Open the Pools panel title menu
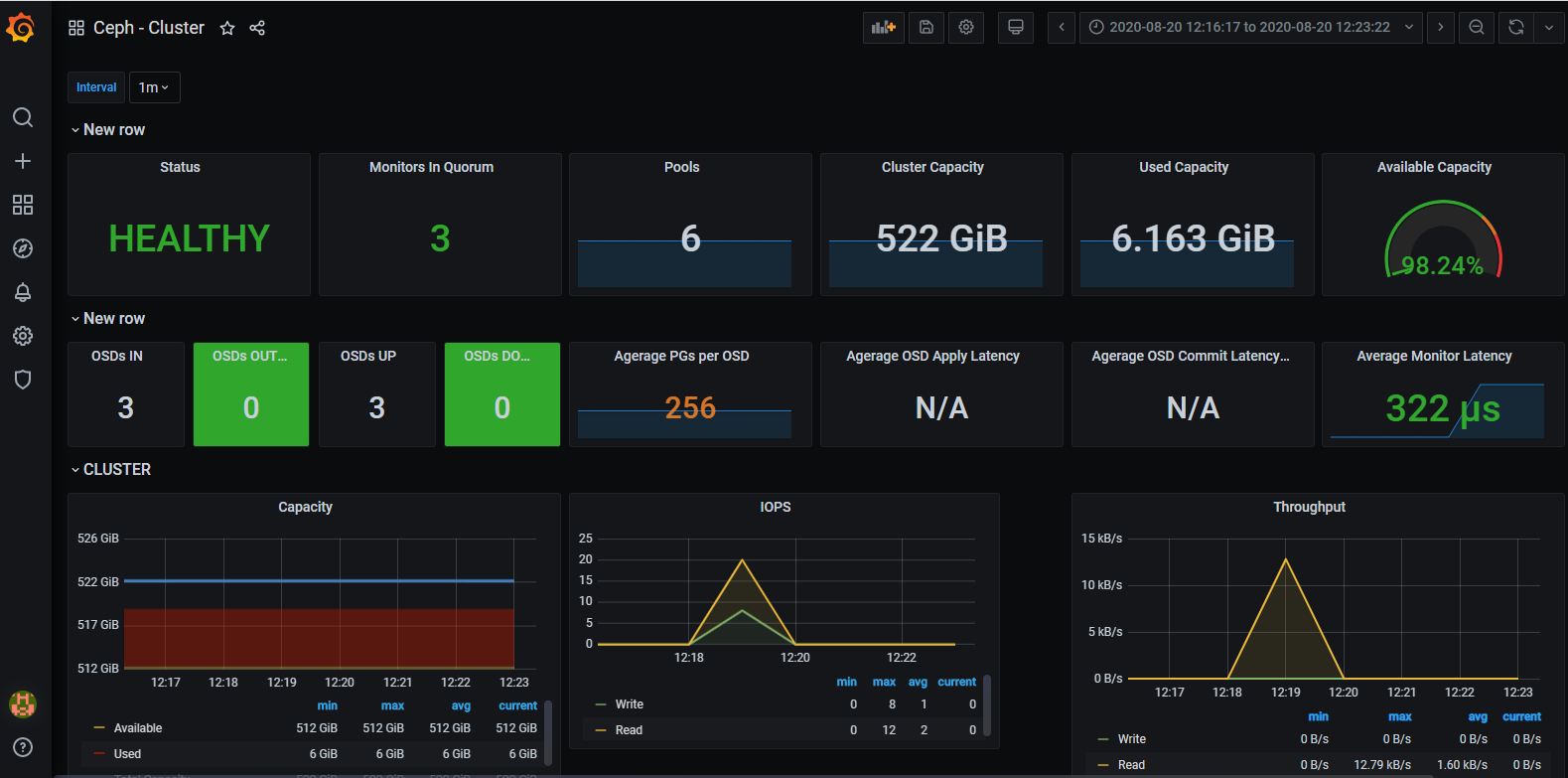 (682, 167)
